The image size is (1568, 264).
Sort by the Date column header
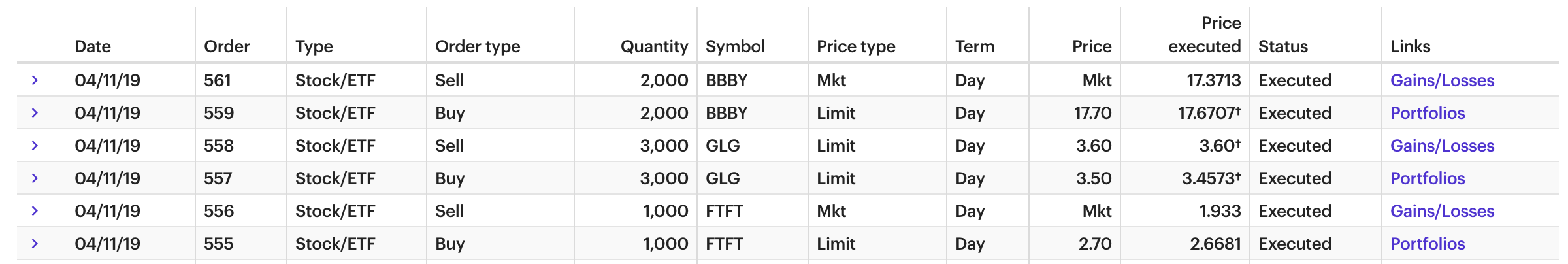pyautogui.click(x=93, y=46)
